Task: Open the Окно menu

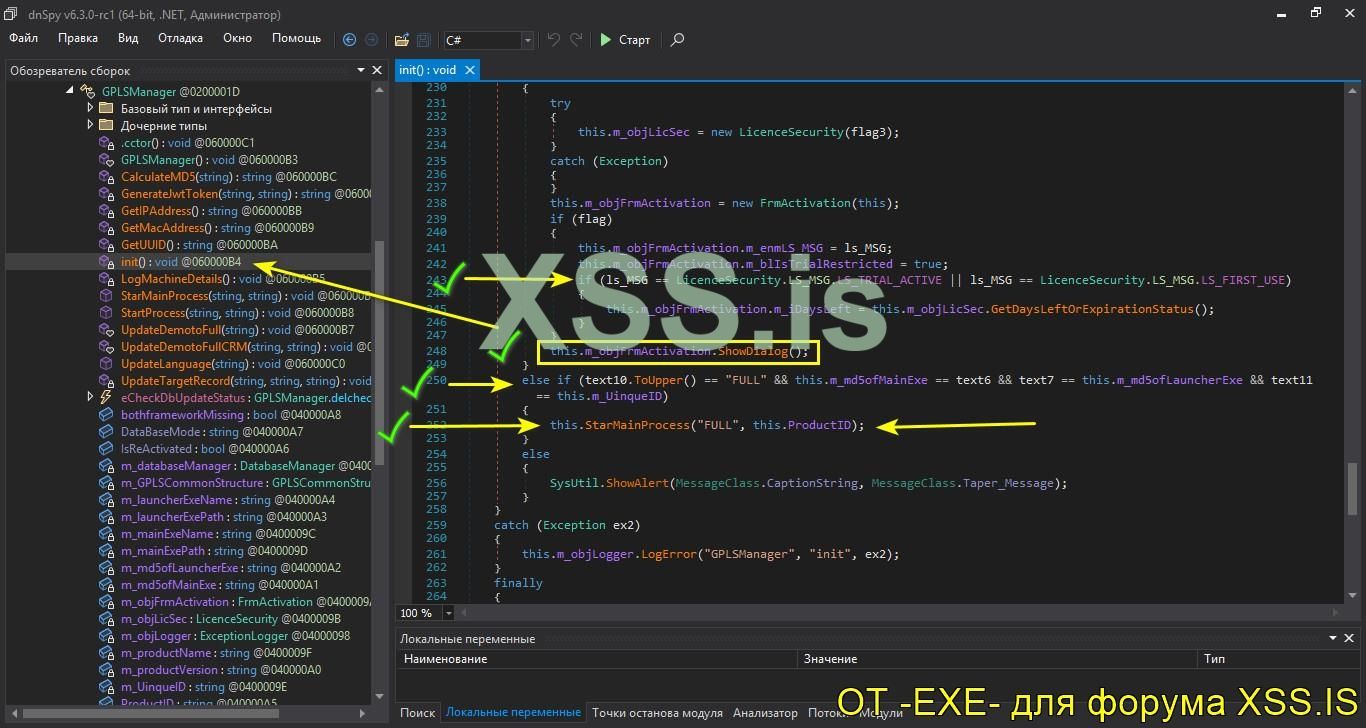Action: pyautogui.click(x=238, y=38)
